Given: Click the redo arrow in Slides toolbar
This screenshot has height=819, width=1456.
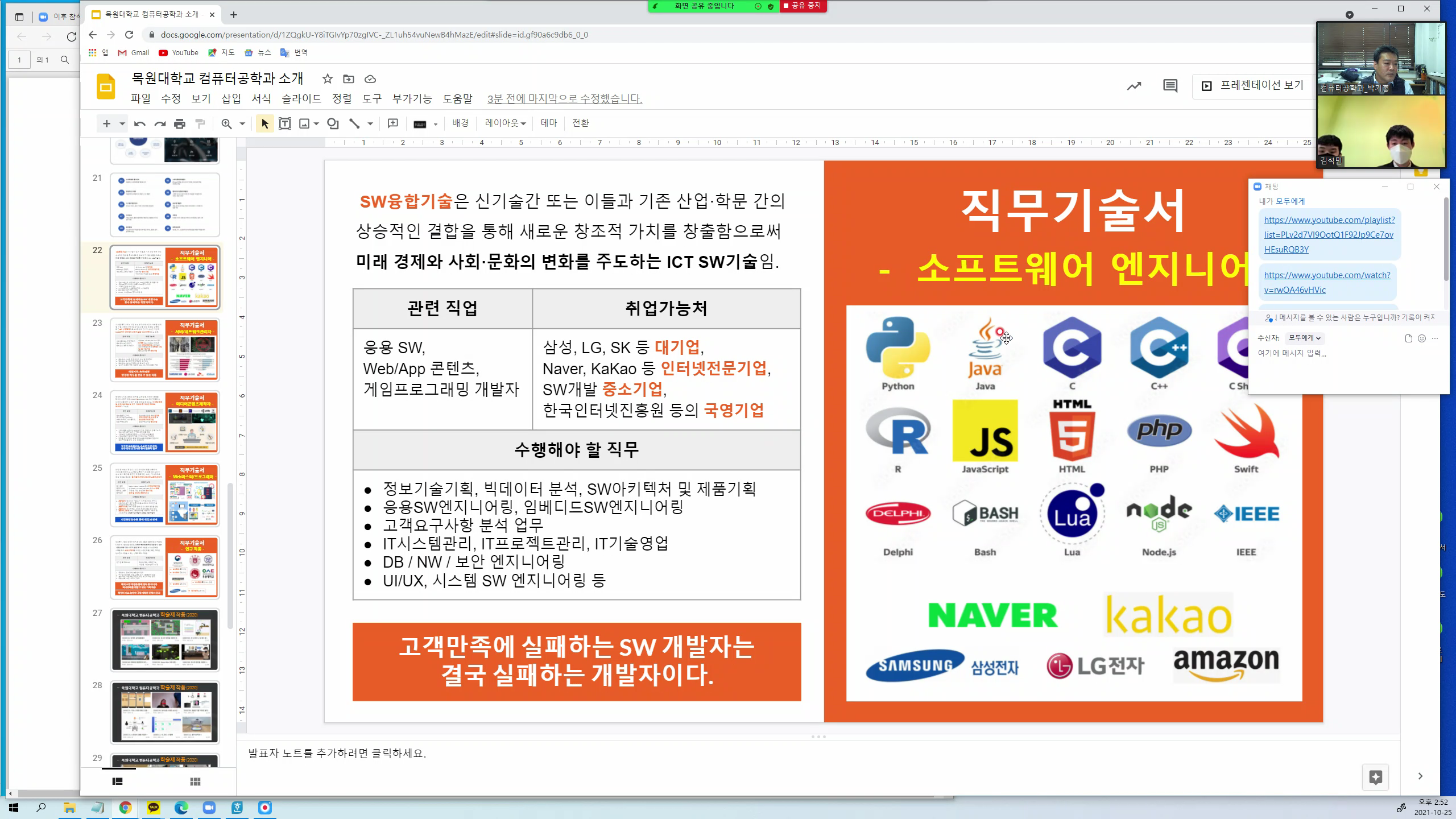Looking at the screenshot, I should (160, 123).
